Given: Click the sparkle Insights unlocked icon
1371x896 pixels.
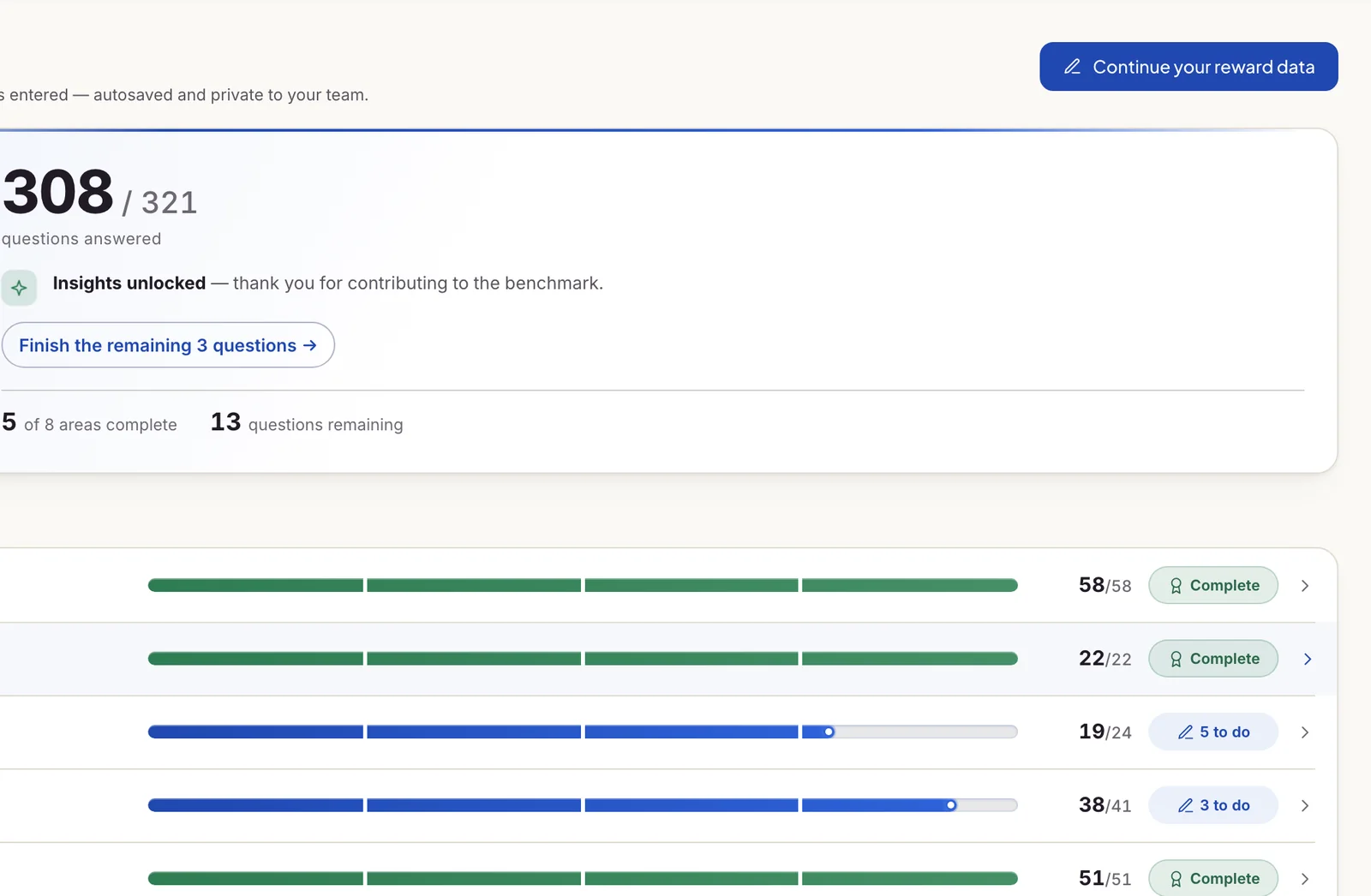Looking at the screenshot, I should 19,288.
